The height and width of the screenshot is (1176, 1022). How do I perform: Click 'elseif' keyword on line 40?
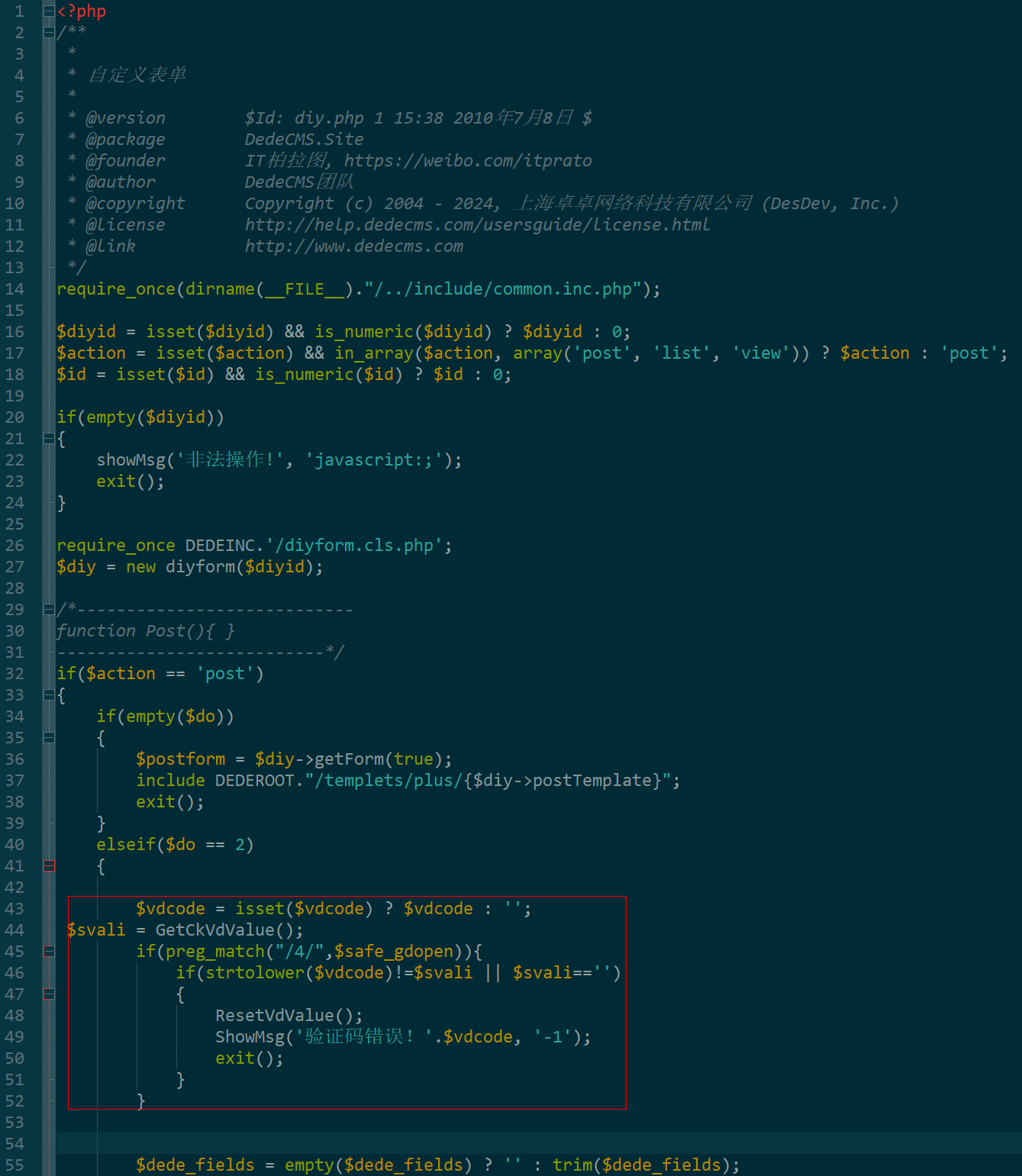(126, 845)
